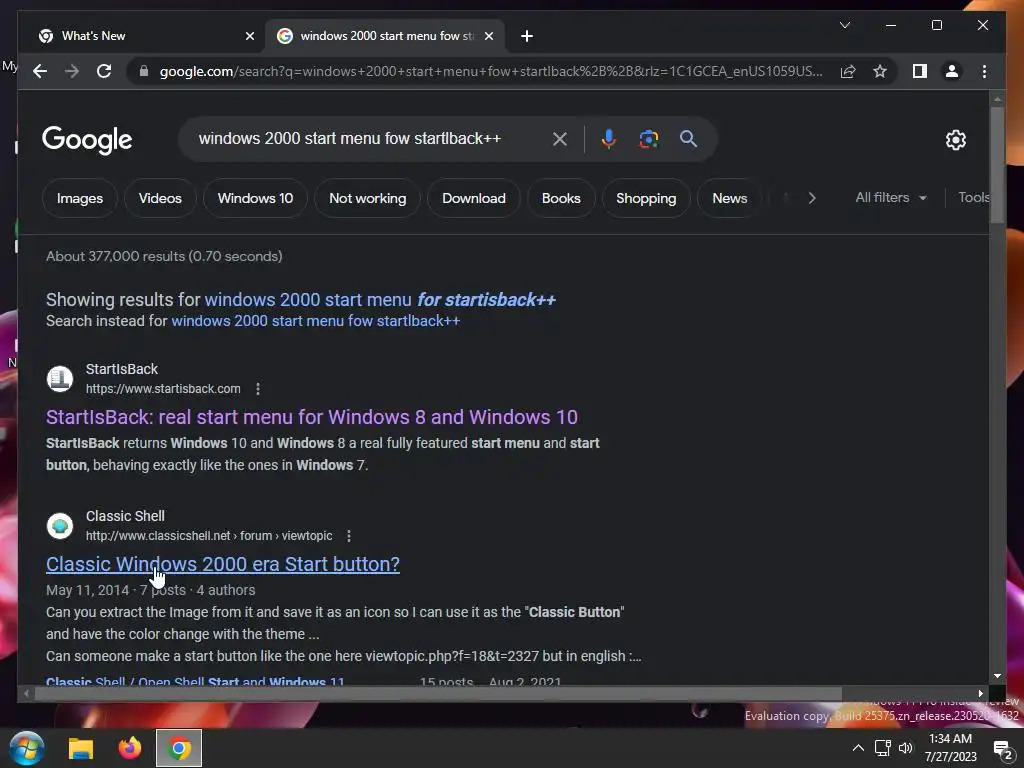The width and height of the screenshot is (1024, 768).
Task: Filter results by Books
Action: click(561, 198)
